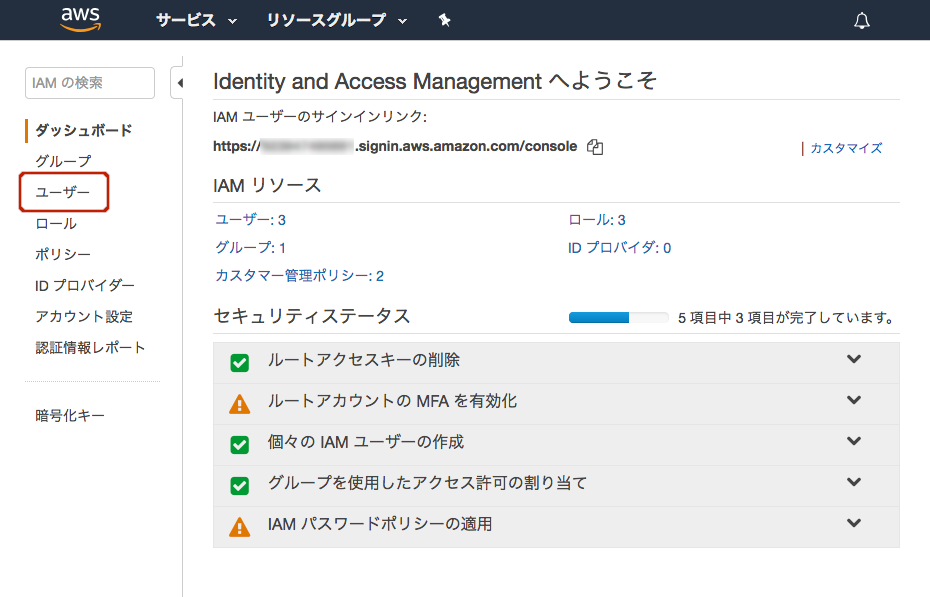Expand ルートアカウントの MFA を有効化 chevron
Screen dimensions: 930x597
pos(853,400)
